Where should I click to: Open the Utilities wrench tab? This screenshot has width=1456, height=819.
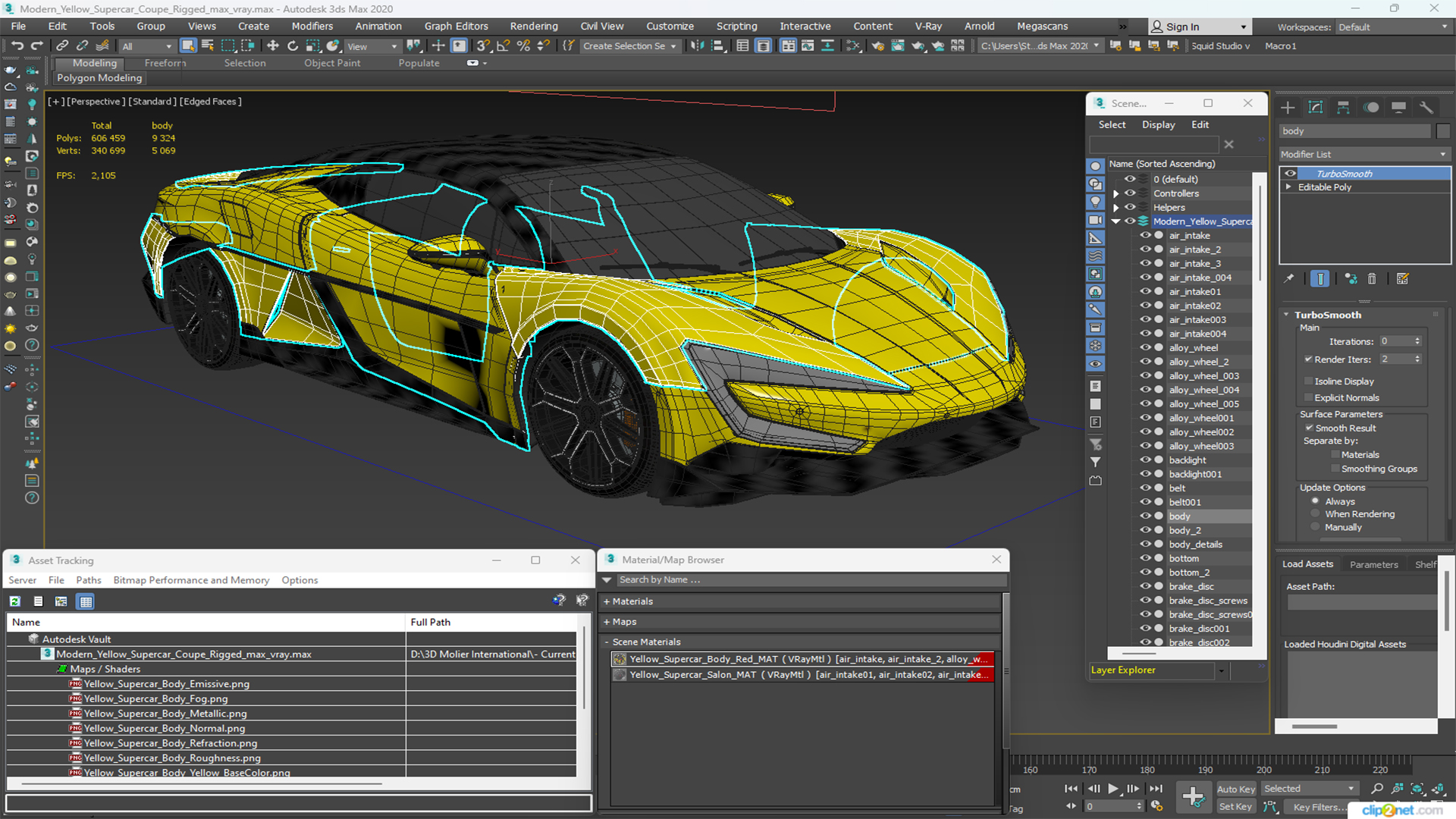(x=1426, y=108)
